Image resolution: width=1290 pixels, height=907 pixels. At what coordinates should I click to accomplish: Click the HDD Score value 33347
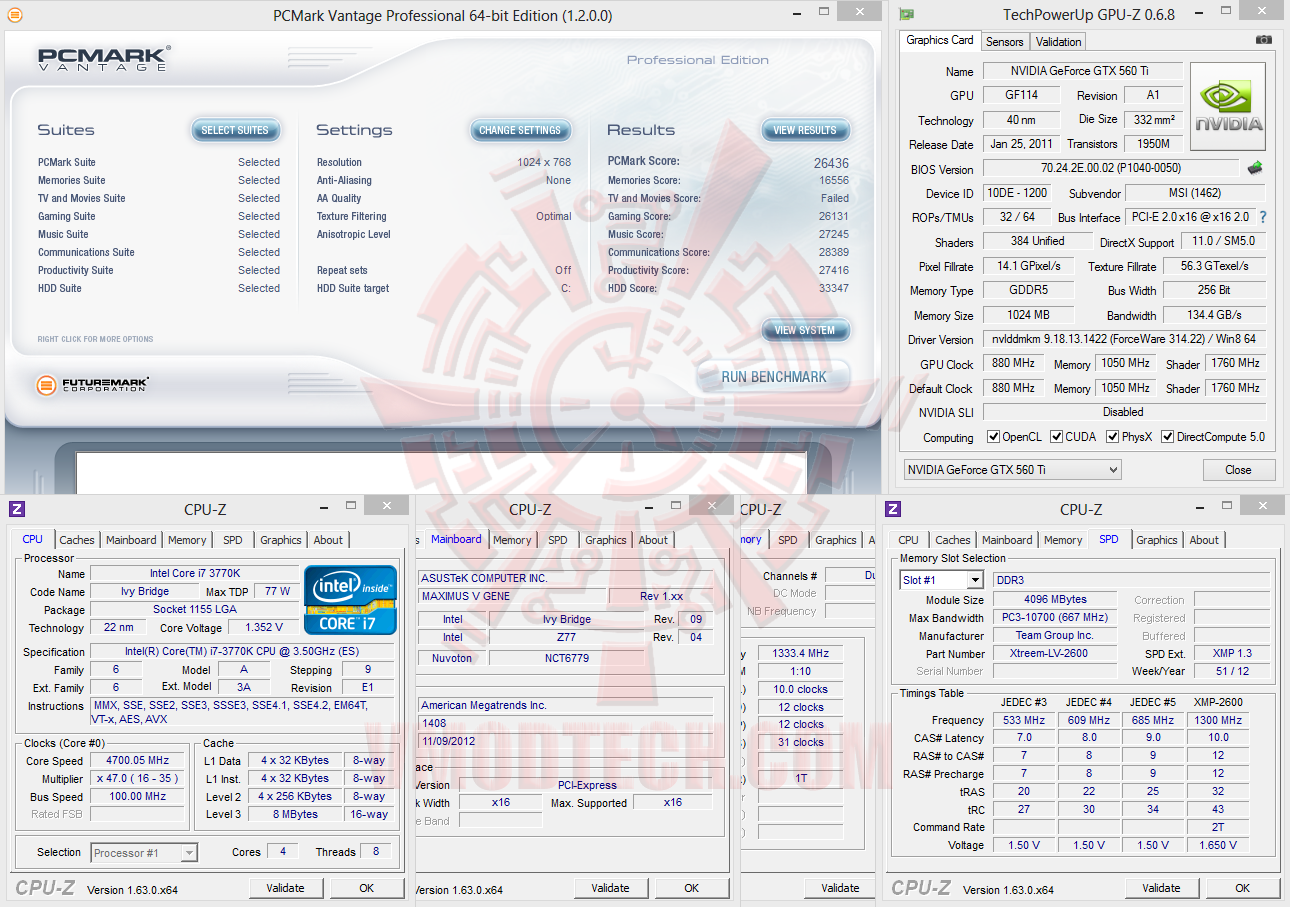[833, 288]
